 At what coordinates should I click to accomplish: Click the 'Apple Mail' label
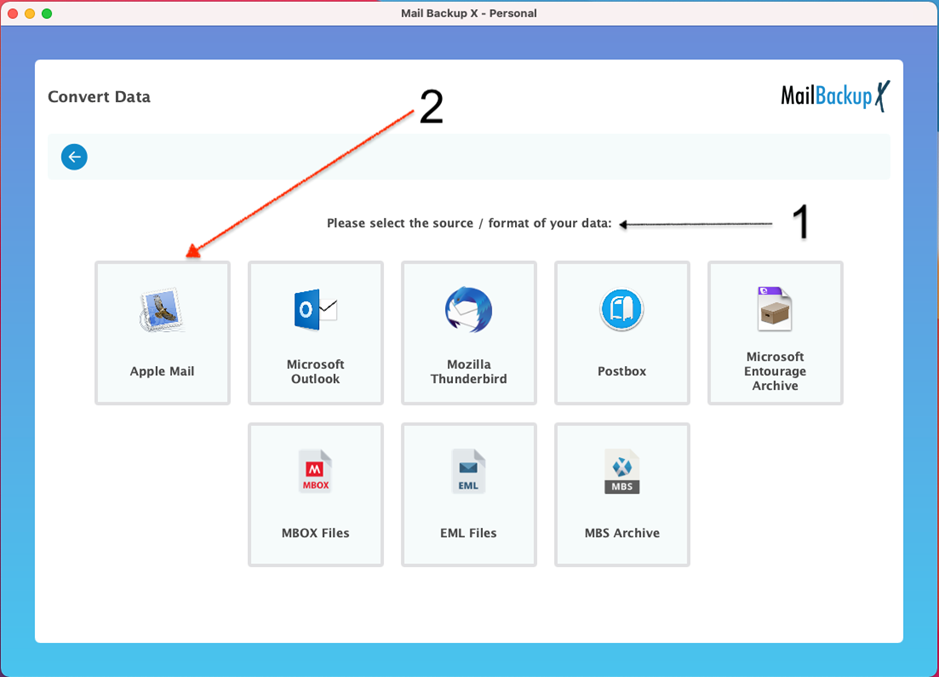click(162, 371)
